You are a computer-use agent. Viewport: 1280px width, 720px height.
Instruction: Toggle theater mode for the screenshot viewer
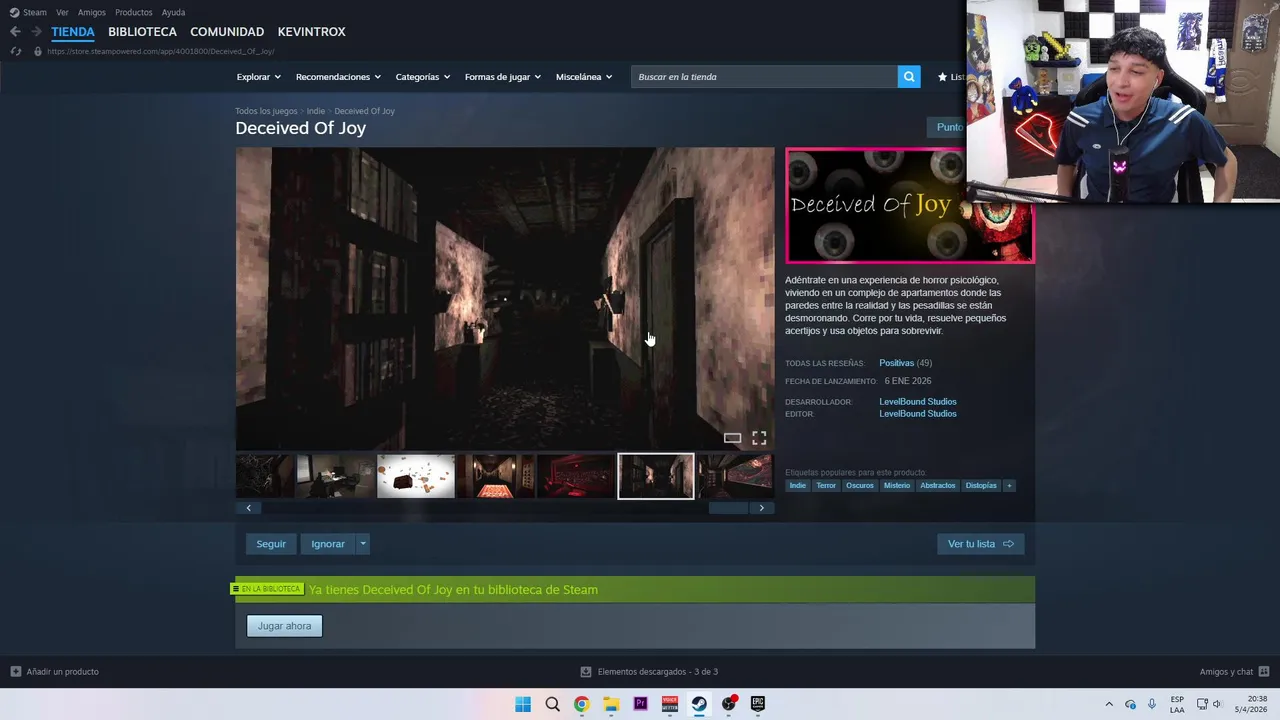pos(732,438)
